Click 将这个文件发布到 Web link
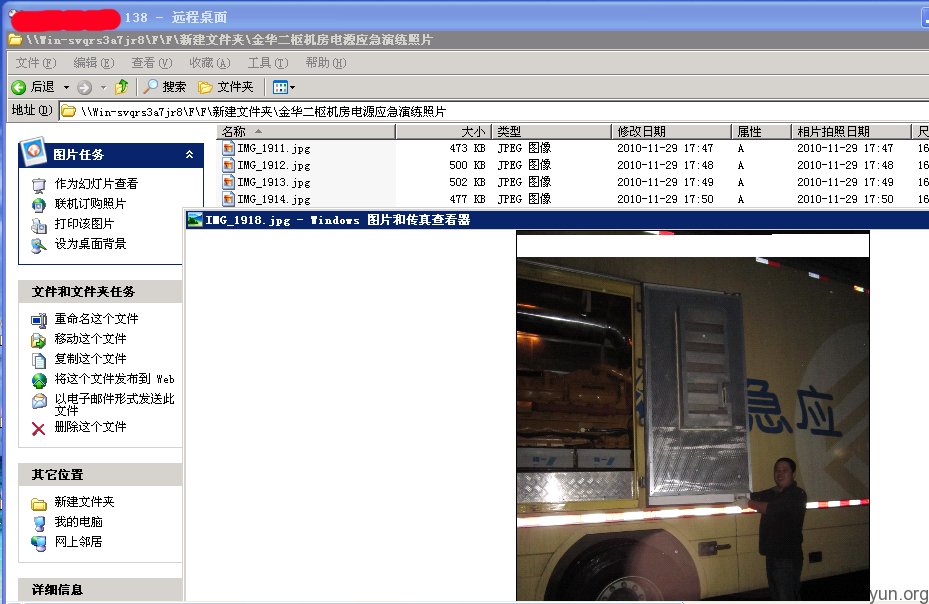Screen dimensions: 929x604 click(x=114, y=379)
